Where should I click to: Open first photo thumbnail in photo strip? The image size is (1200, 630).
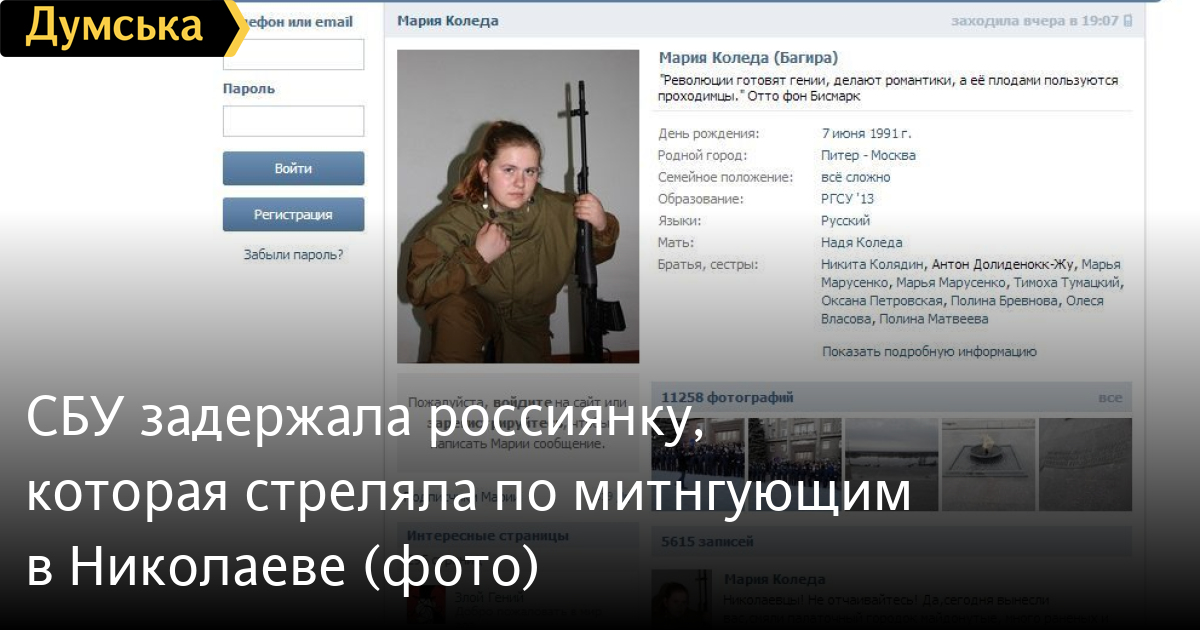pos(698,450)
